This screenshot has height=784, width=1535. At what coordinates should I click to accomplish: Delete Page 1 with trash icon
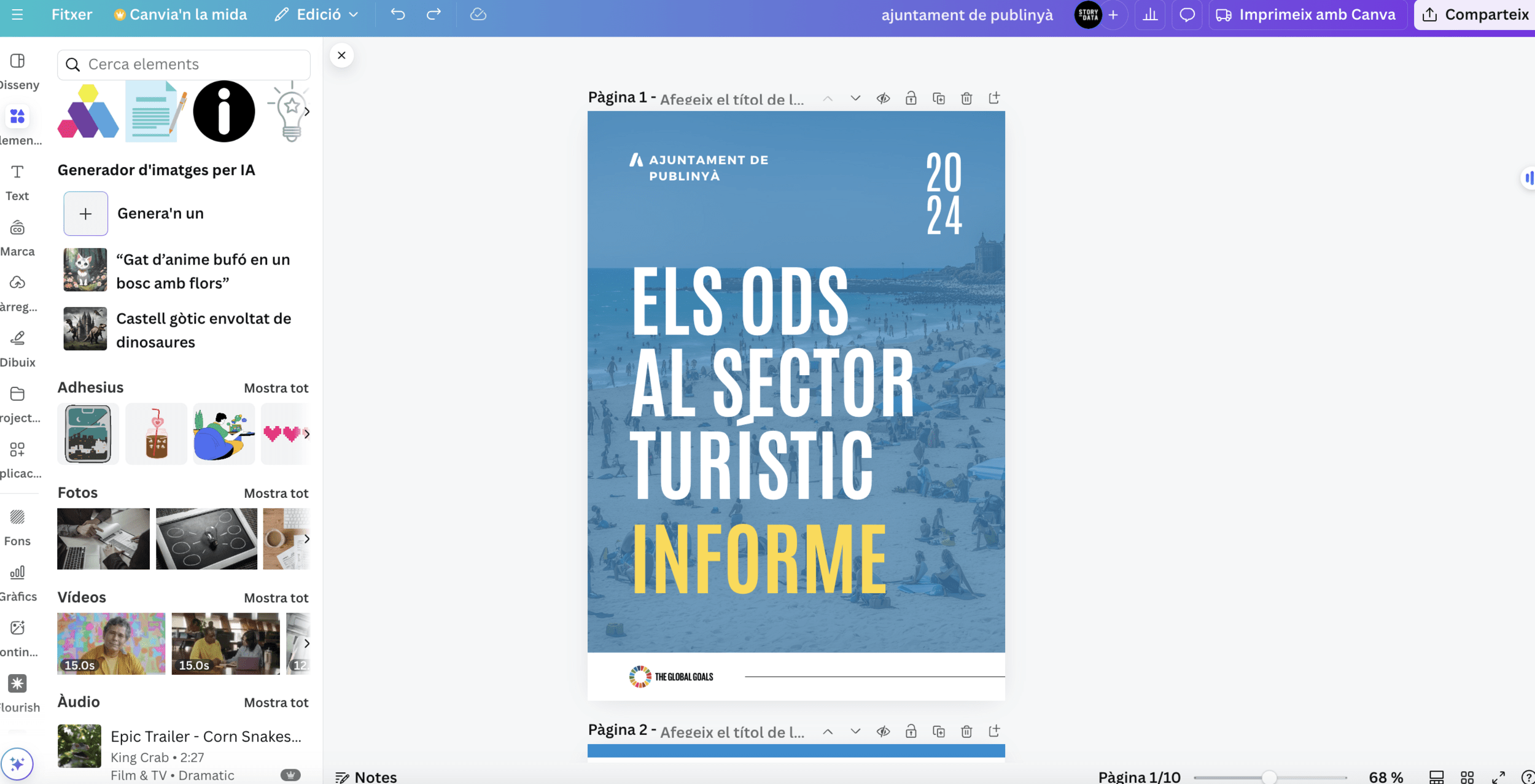(x=966, y=98)
